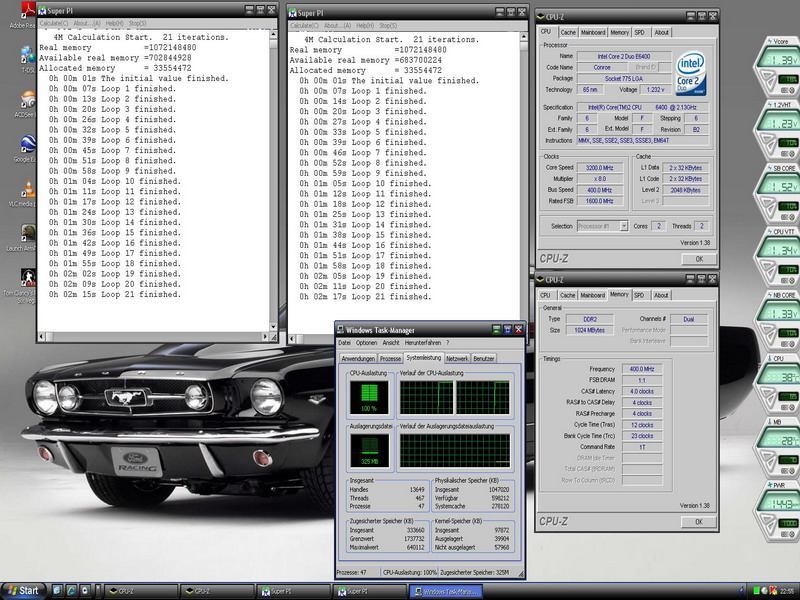Click the upper CPU-Z title bar icon
Viewport: 800px width, 600px height.
[540, 16]
